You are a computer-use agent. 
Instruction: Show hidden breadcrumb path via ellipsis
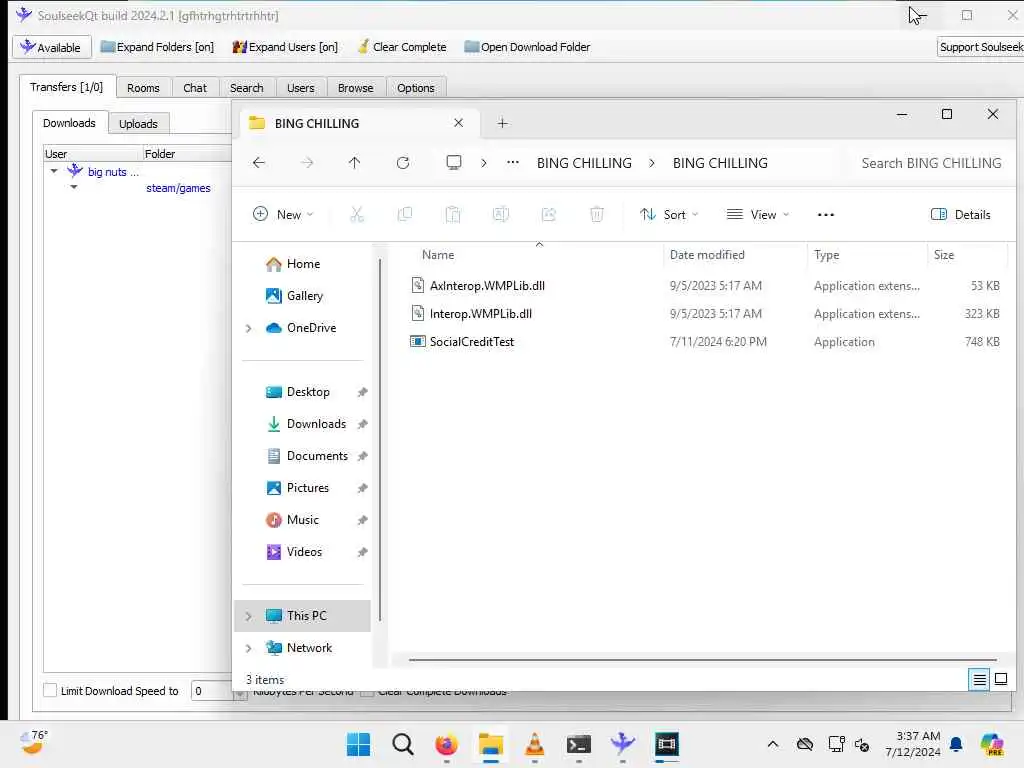click(x=513, y=163)
